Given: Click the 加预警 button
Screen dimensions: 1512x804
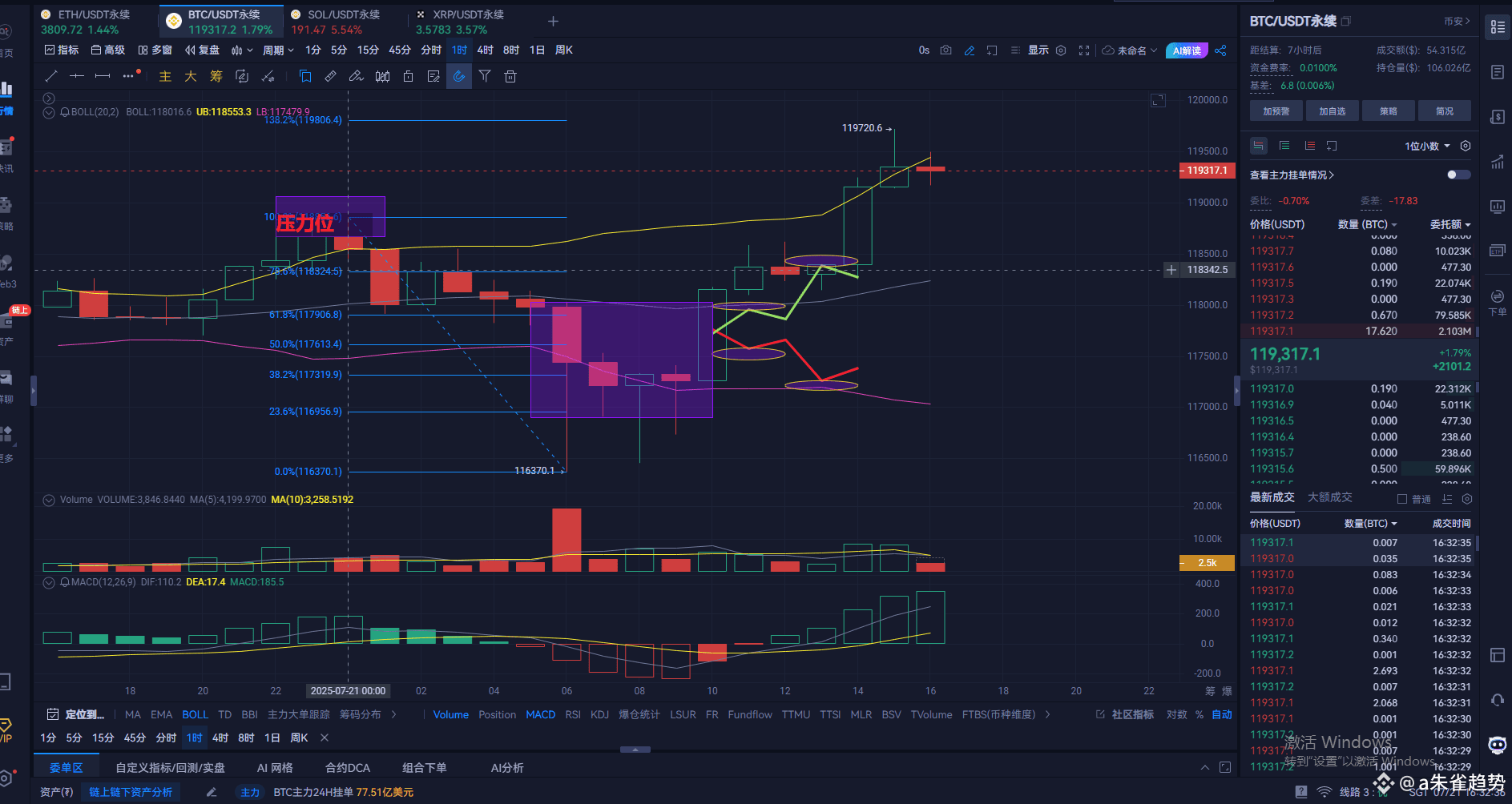Looking at the screenshot, I should pyautogui.click(x=1276, y=111).
